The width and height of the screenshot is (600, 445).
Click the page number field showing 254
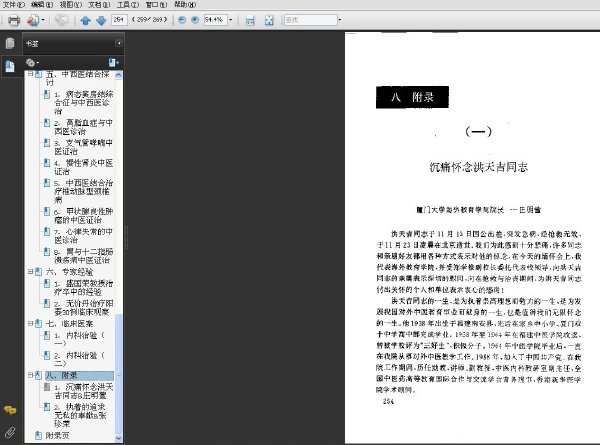pos(119,20)
